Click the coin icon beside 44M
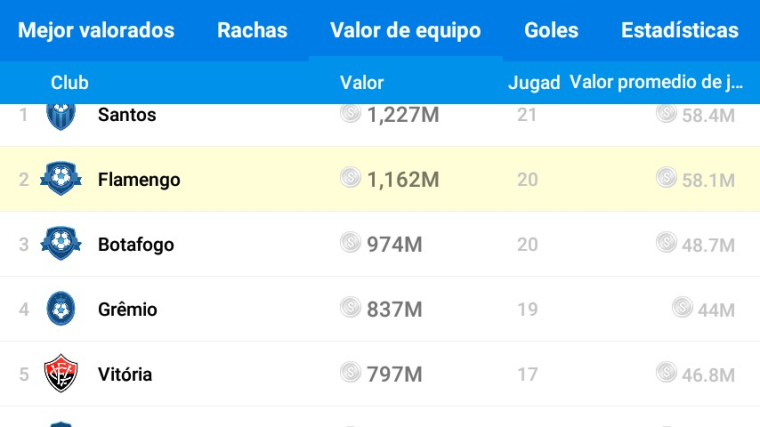Image resolution: width=760 pixels, height=427 pixels. pyautogui.click(x=682, y=307)
